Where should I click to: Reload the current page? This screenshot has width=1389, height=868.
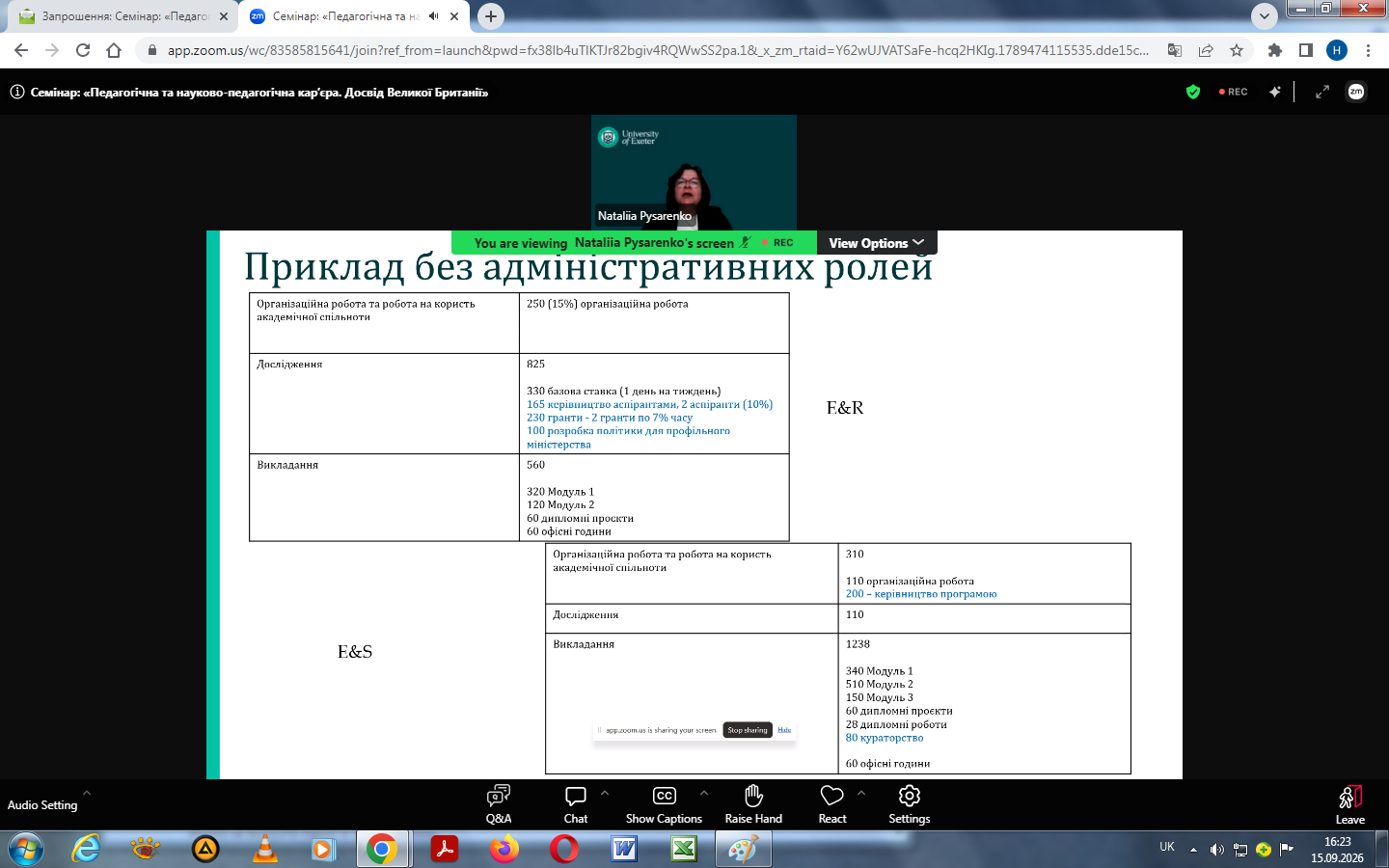click(x=83, y=50)
